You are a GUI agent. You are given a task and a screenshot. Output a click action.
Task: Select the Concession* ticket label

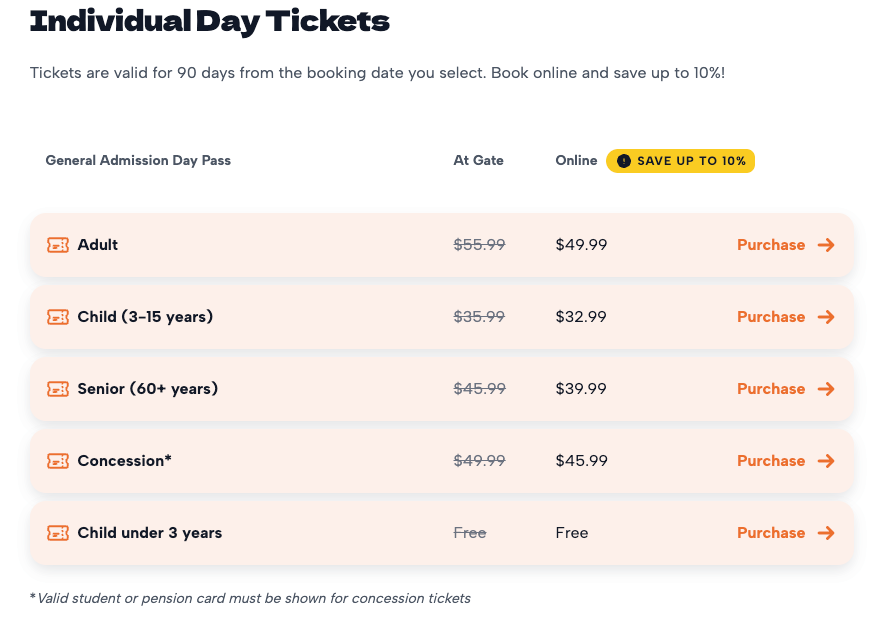click(x=124, y=461)
